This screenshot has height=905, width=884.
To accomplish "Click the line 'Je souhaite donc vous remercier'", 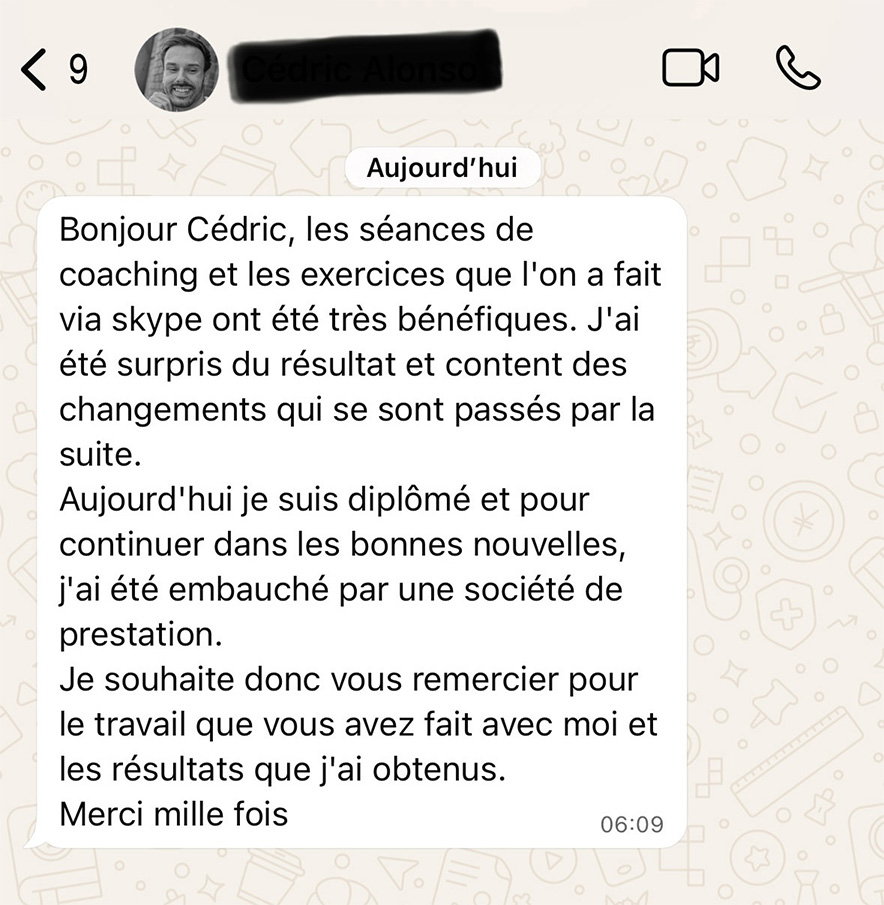I will (349, 679).
